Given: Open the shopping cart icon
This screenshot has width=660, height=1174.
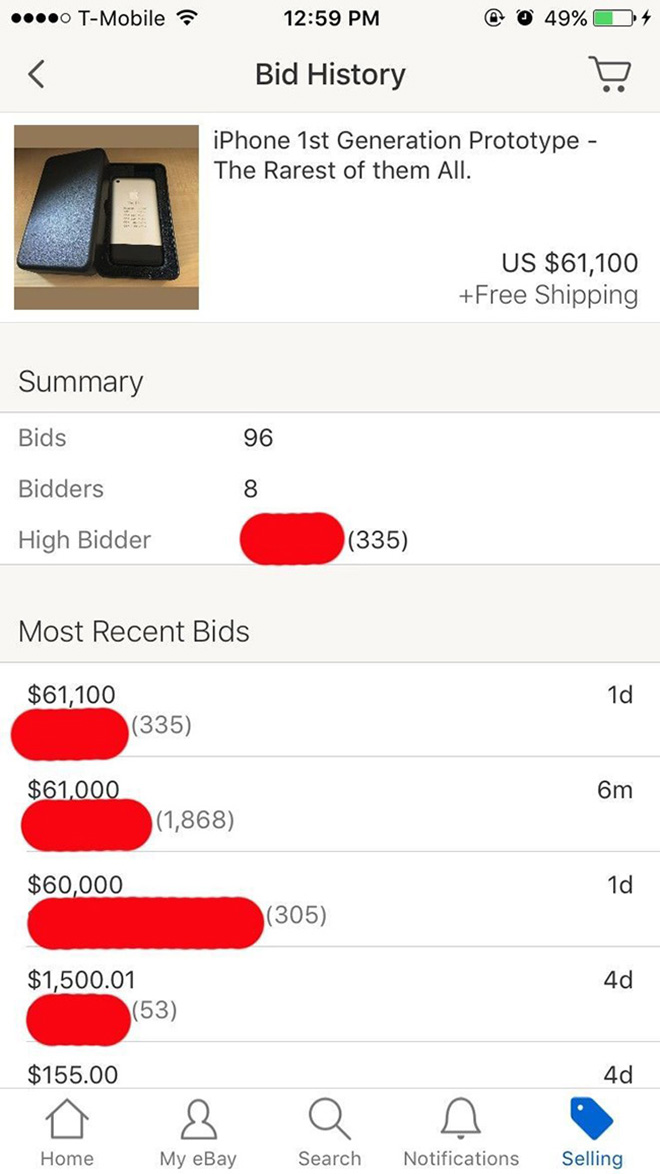Looking at the screenshot, I should point(609,74).
